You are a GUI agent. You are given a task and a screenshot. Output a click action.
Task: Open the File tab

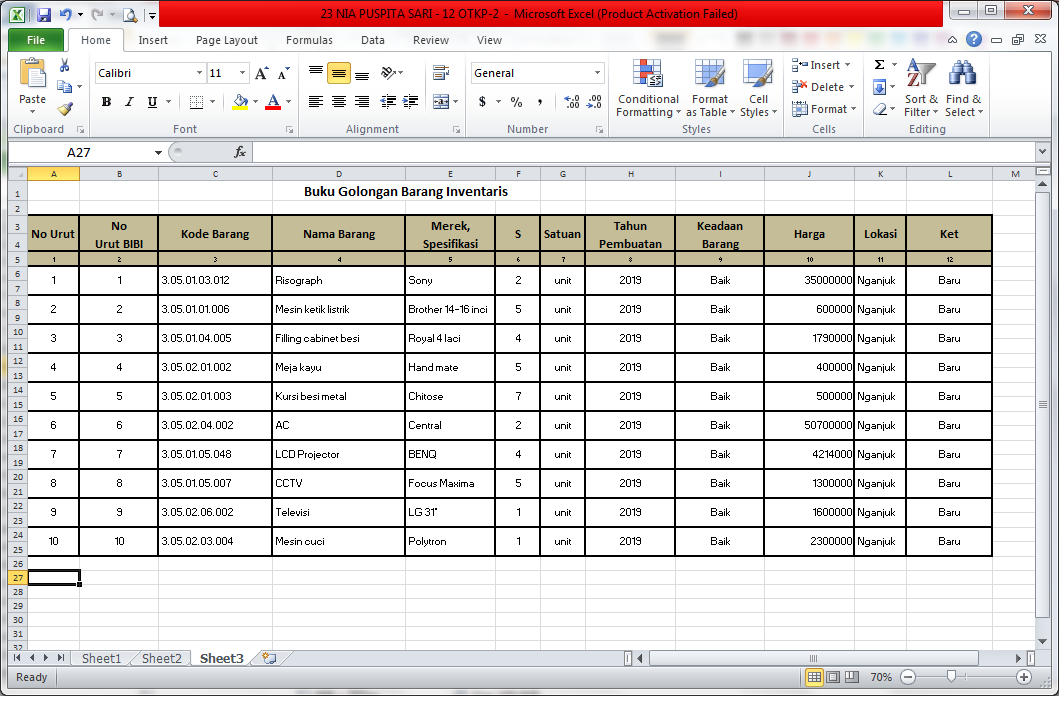coord(36,40)
